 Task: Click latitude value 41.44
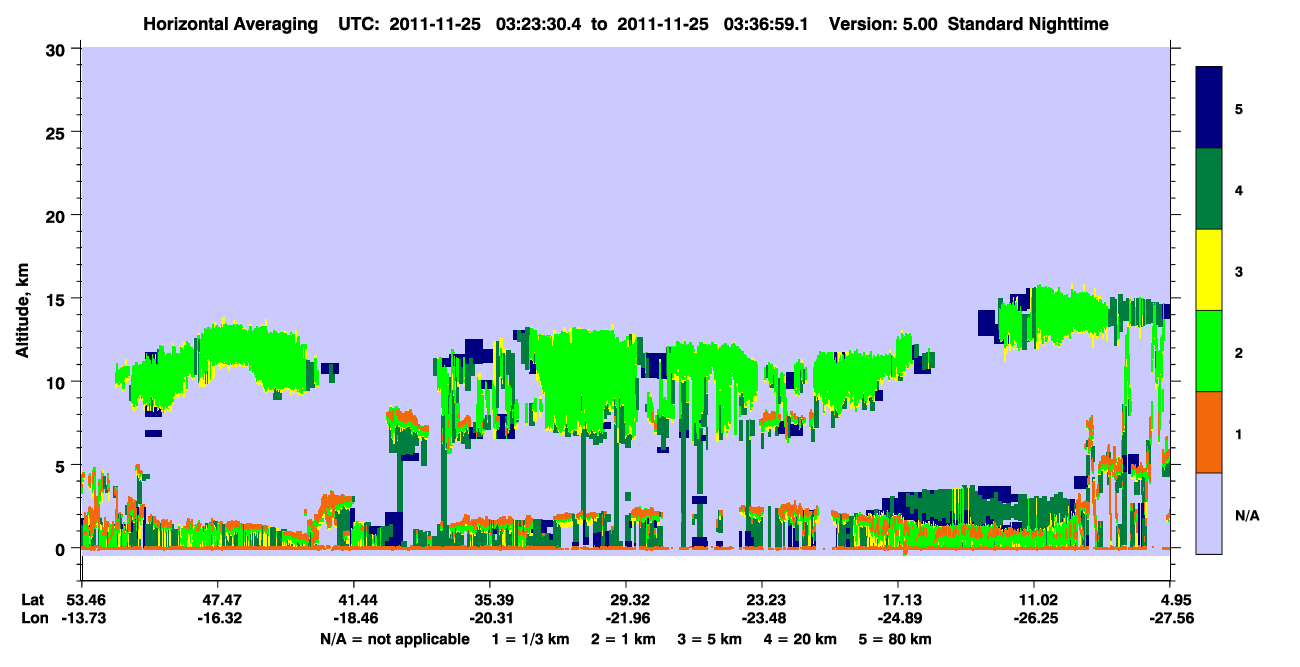click(x=354, y=600)
